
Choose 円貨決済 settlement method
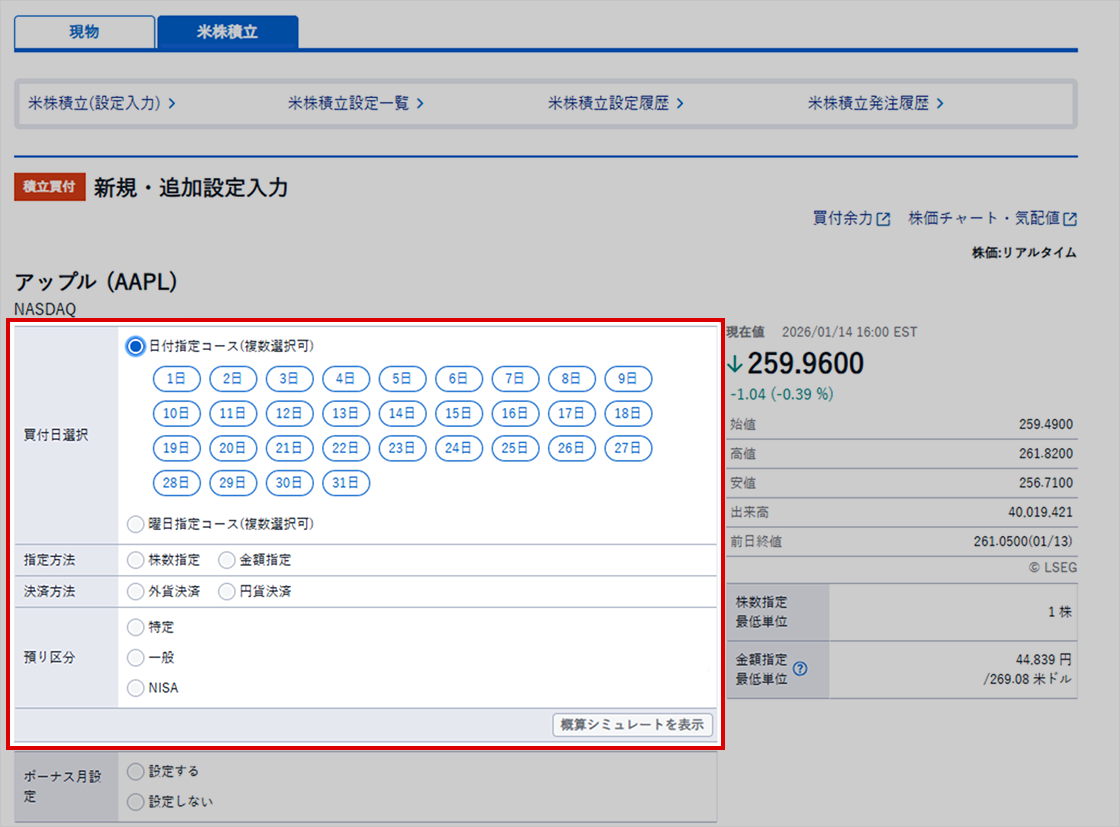pos(229,591)
